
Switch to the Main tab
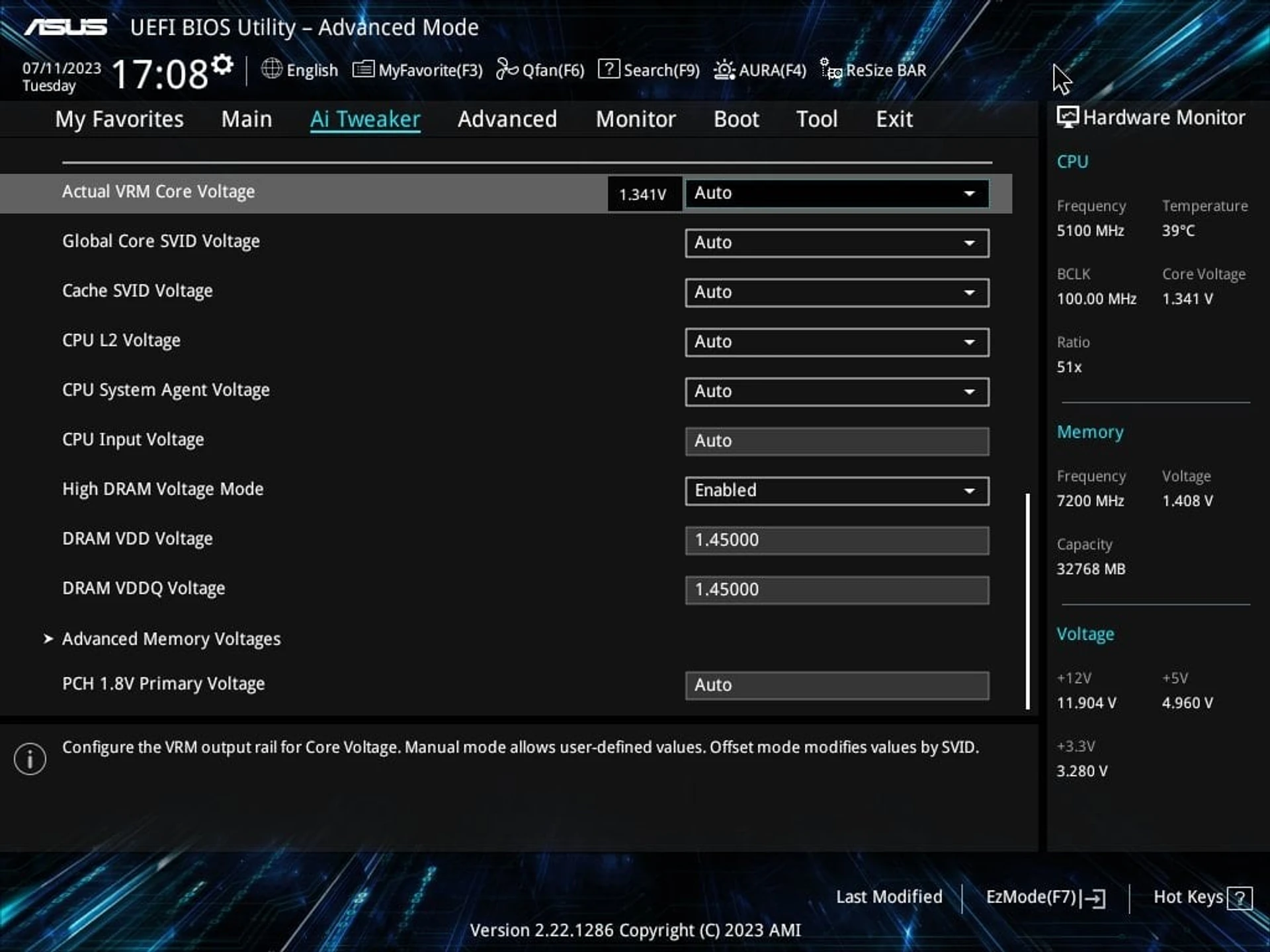pos(247,119)
